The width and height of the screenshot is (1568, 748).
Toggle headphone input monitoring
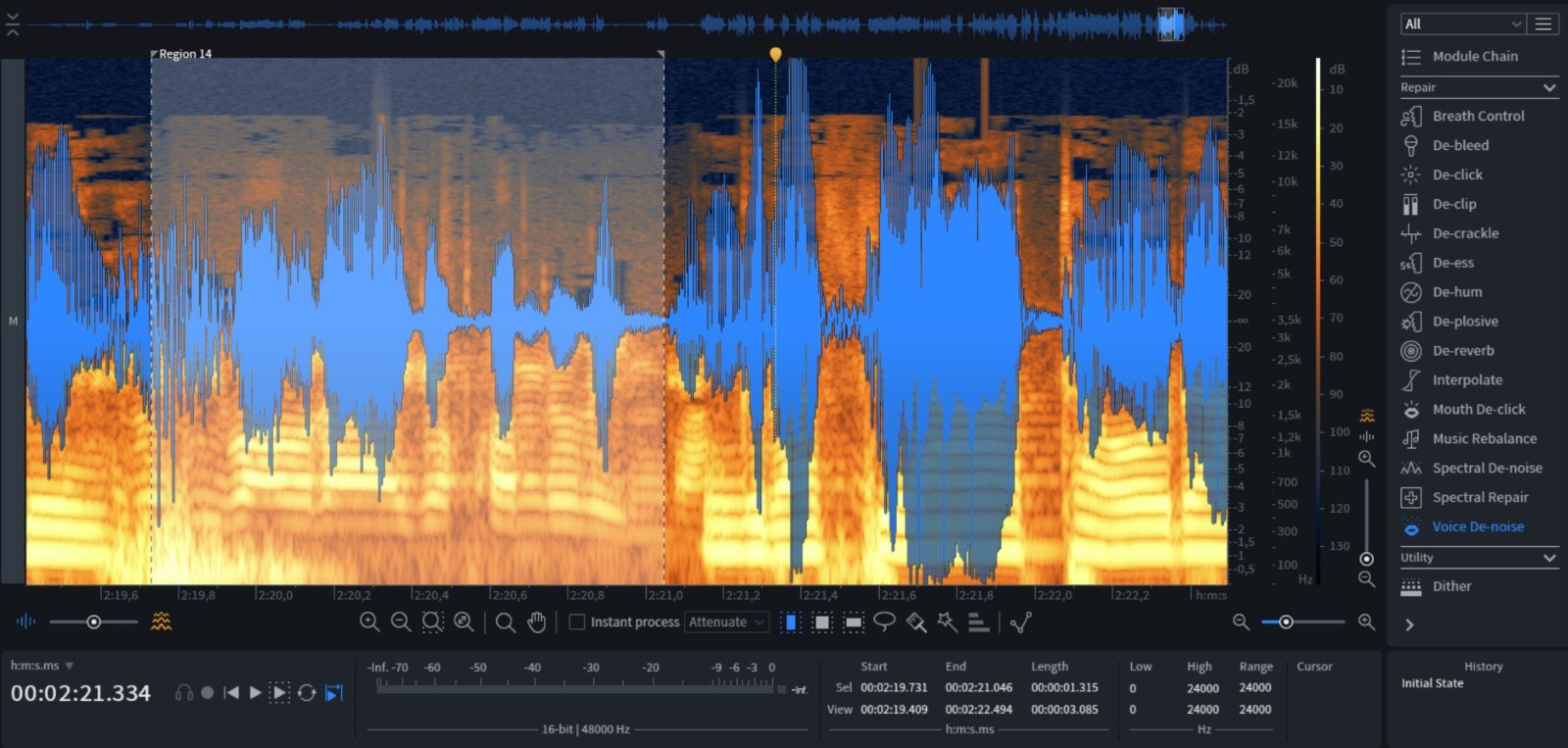click(x=183, y=692)
